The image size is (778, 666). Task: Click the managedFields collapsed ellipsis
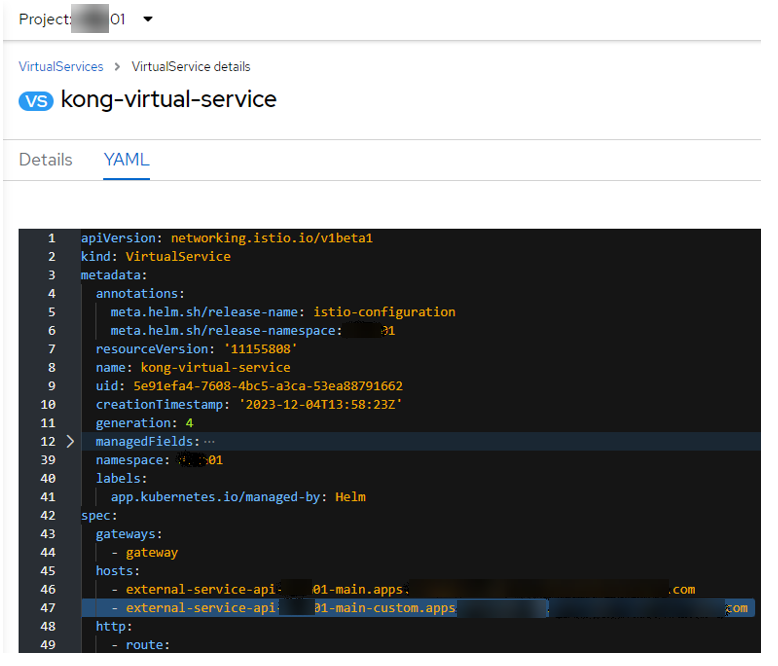pyautogui.click(x=209, y=442)
